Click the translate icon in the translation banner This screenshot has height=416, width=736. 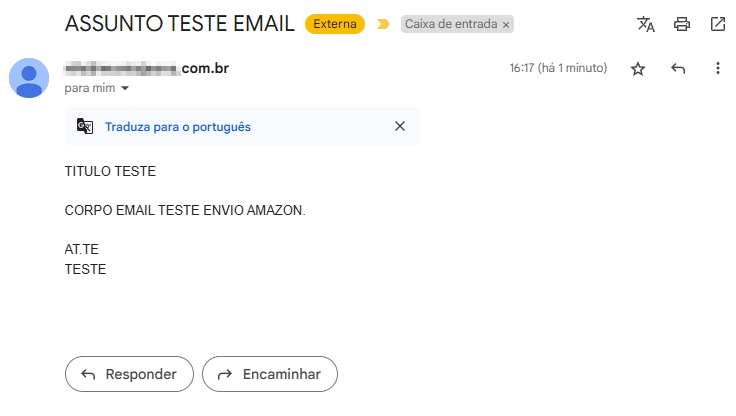[x=85, y=127]
